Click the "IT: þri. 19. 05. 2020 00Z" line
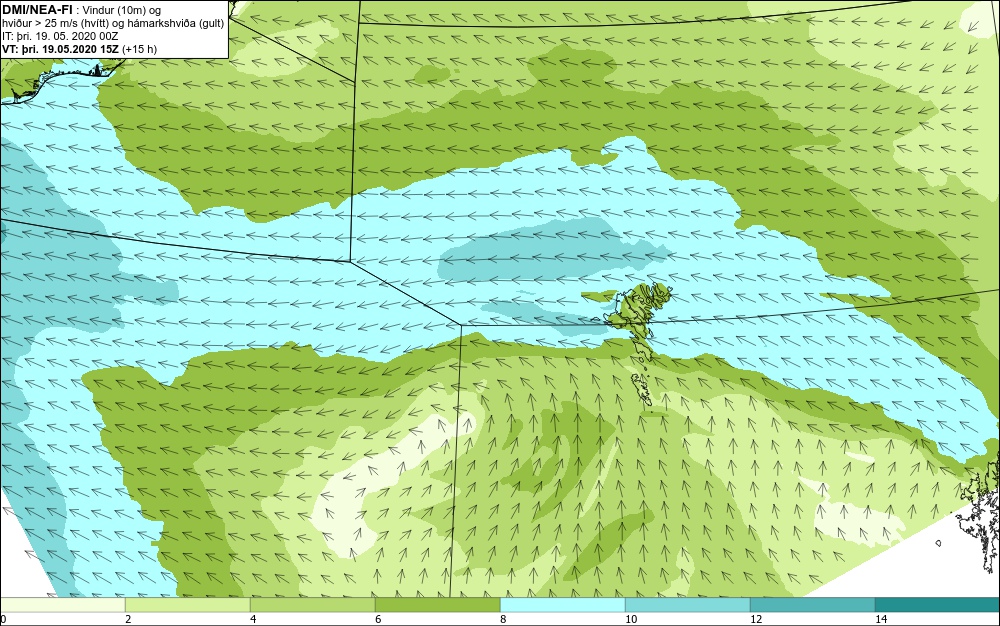This screenshot has width=1000, height=626. click(60, 36)
